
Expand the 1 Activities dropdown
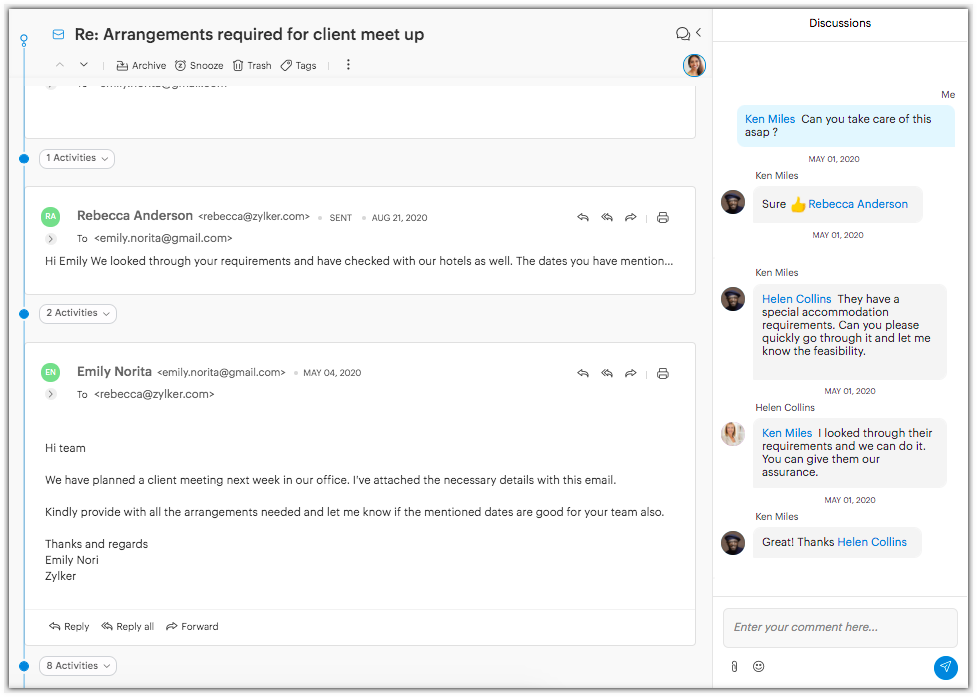pyautogui.click(x=77, y=158)
